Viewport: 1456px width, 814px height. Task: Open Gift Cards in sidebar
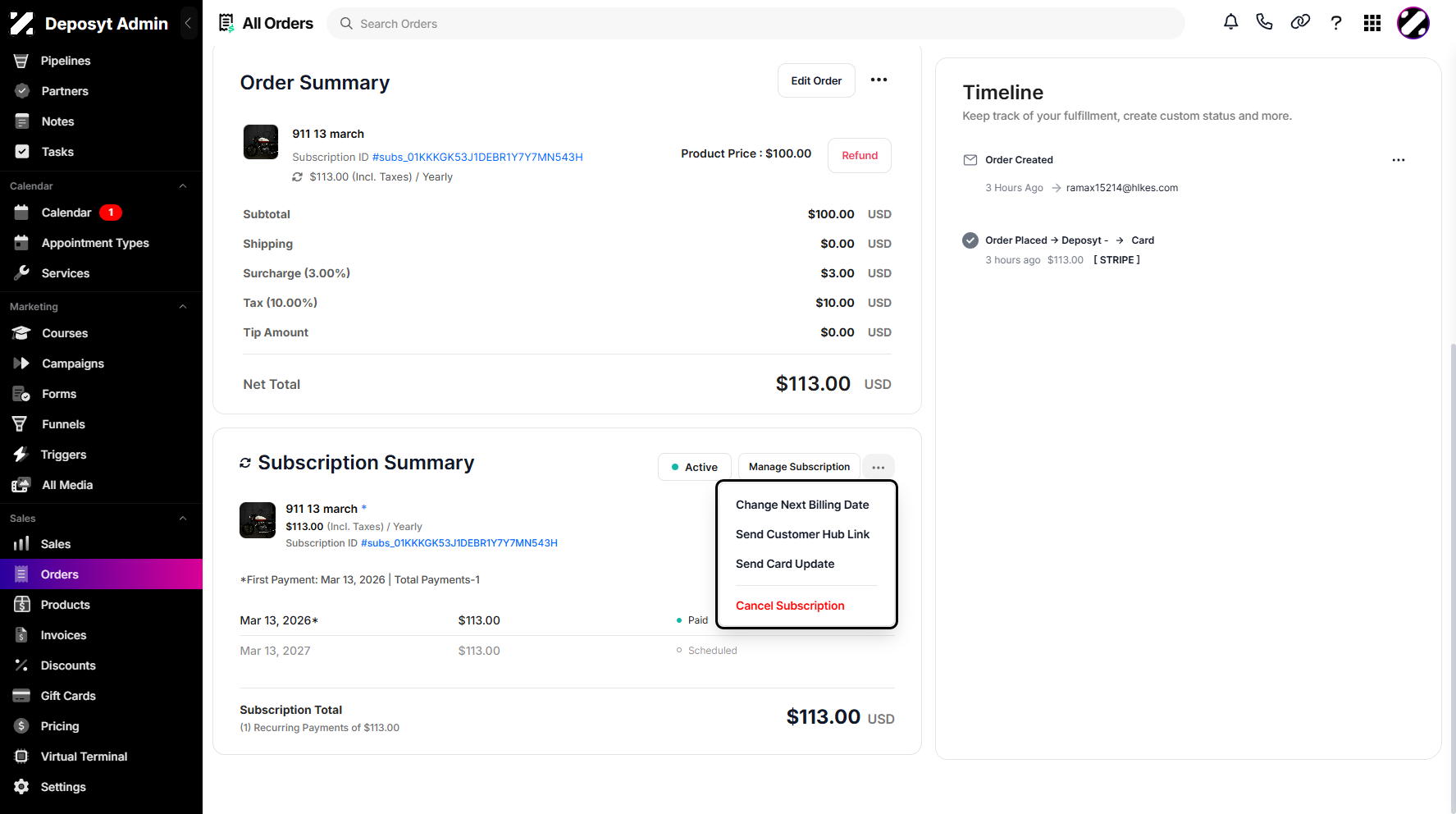pos(68,696)
